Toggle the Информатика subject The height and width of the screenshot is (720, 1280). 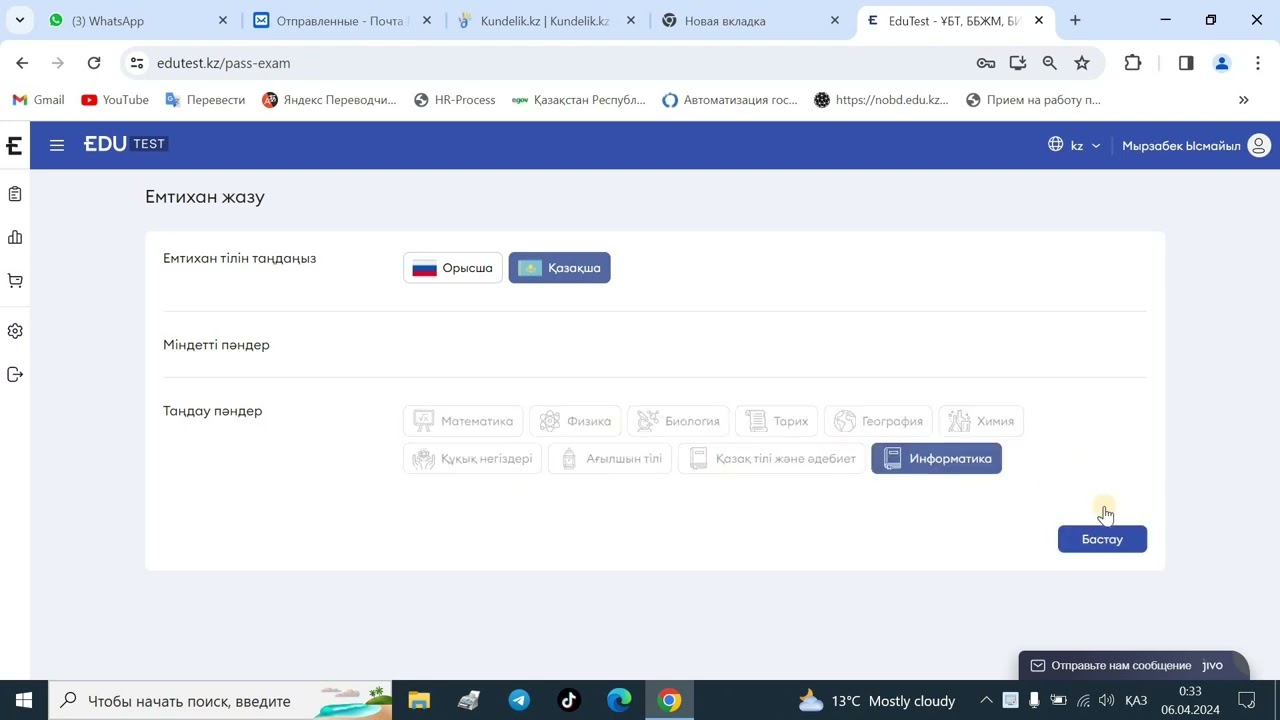pos(936,459)
